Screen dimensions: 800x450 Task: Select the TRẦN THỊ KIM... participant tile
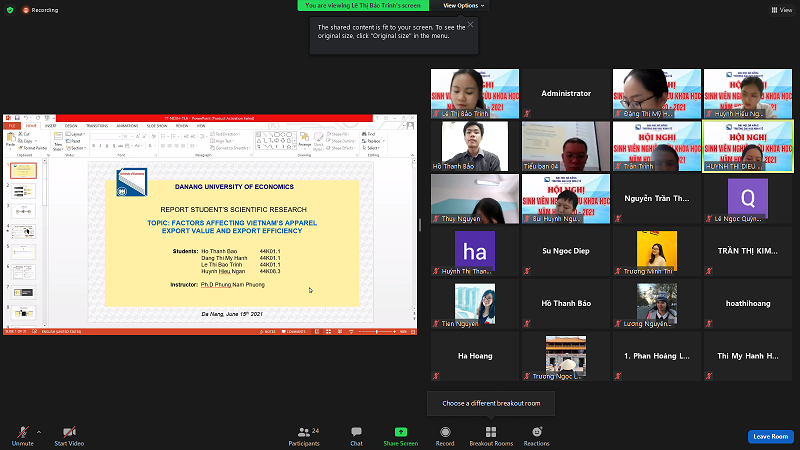coord(748,251)
